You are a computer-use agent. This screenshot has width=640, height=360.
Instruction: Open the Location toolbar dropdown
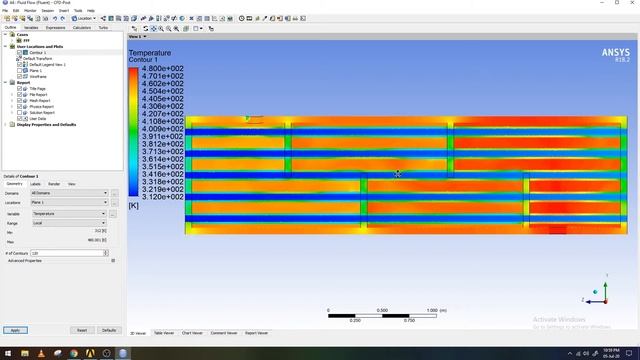[x=84, y=18]
